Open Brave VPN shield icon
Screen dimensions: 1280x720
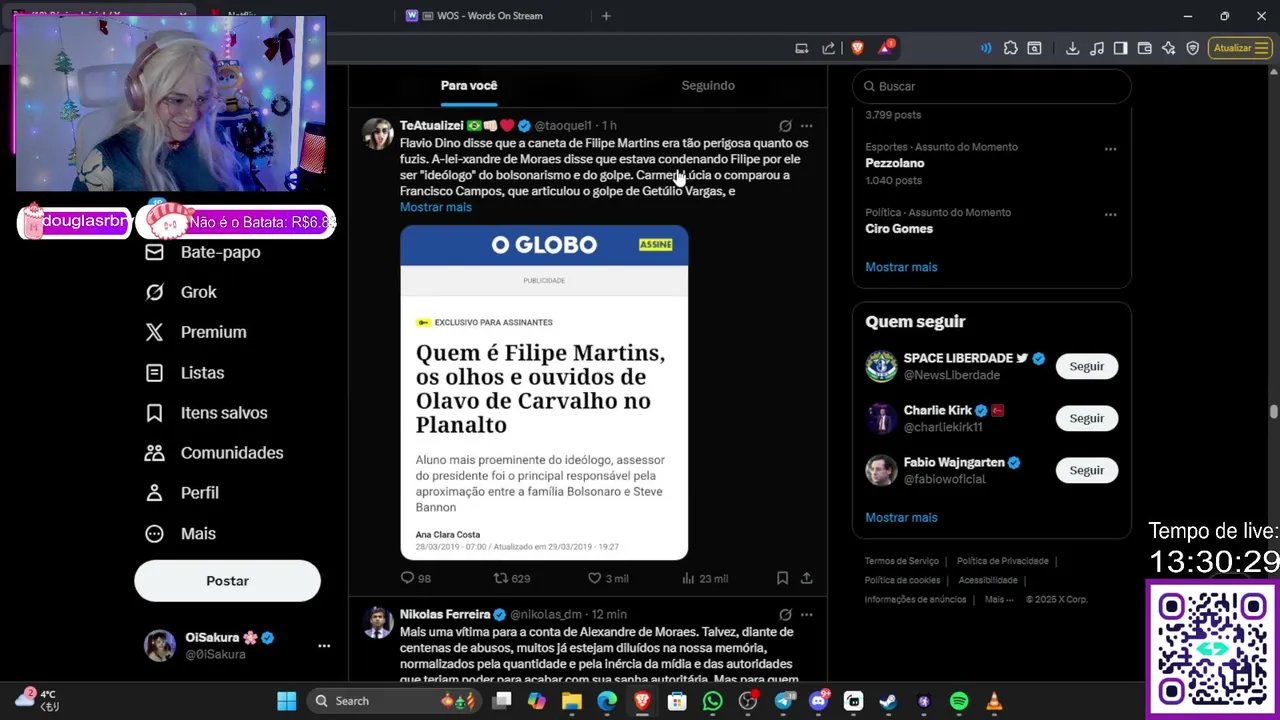[1193, 48]
